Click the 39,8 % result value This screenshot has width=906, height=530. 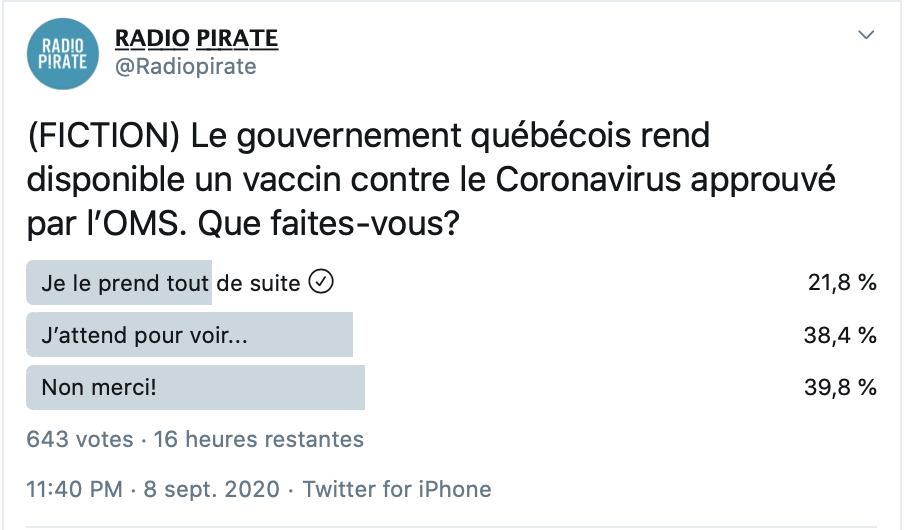(x=840, y=387)
